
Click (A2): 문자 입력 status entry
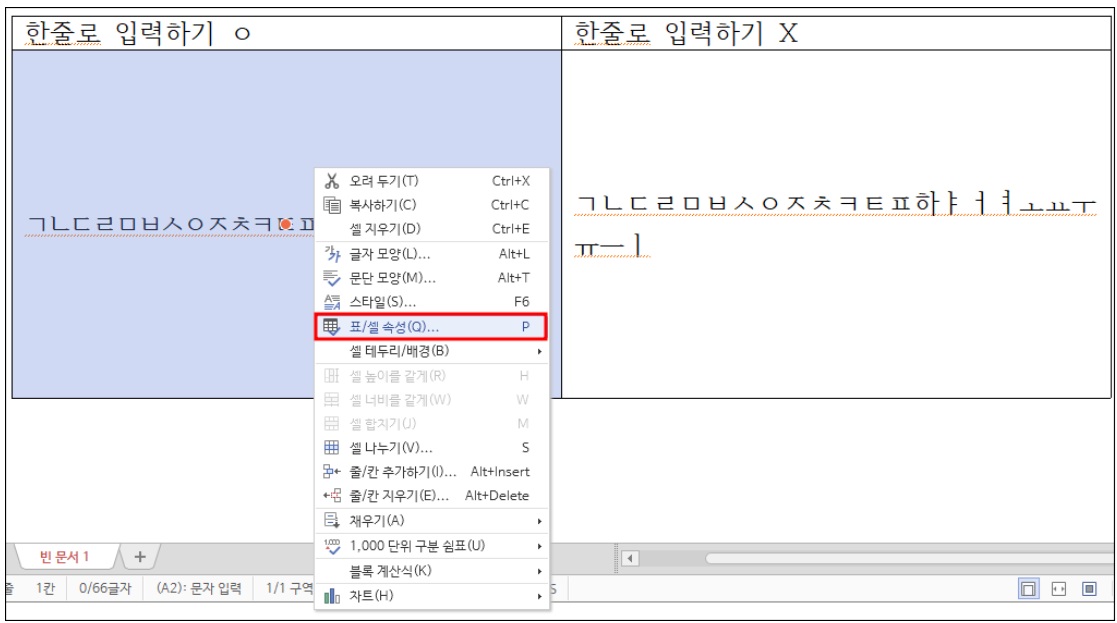[x=199, y=589]
